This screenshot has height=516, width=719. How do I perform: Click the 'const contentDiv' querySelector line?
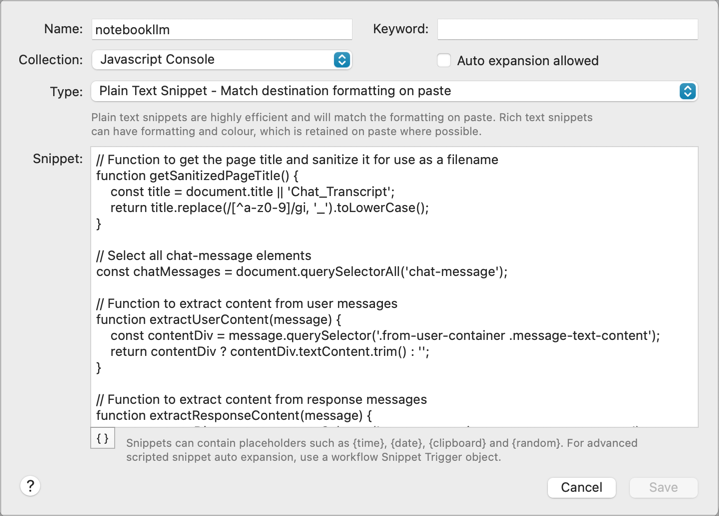(x=385, y=336)
